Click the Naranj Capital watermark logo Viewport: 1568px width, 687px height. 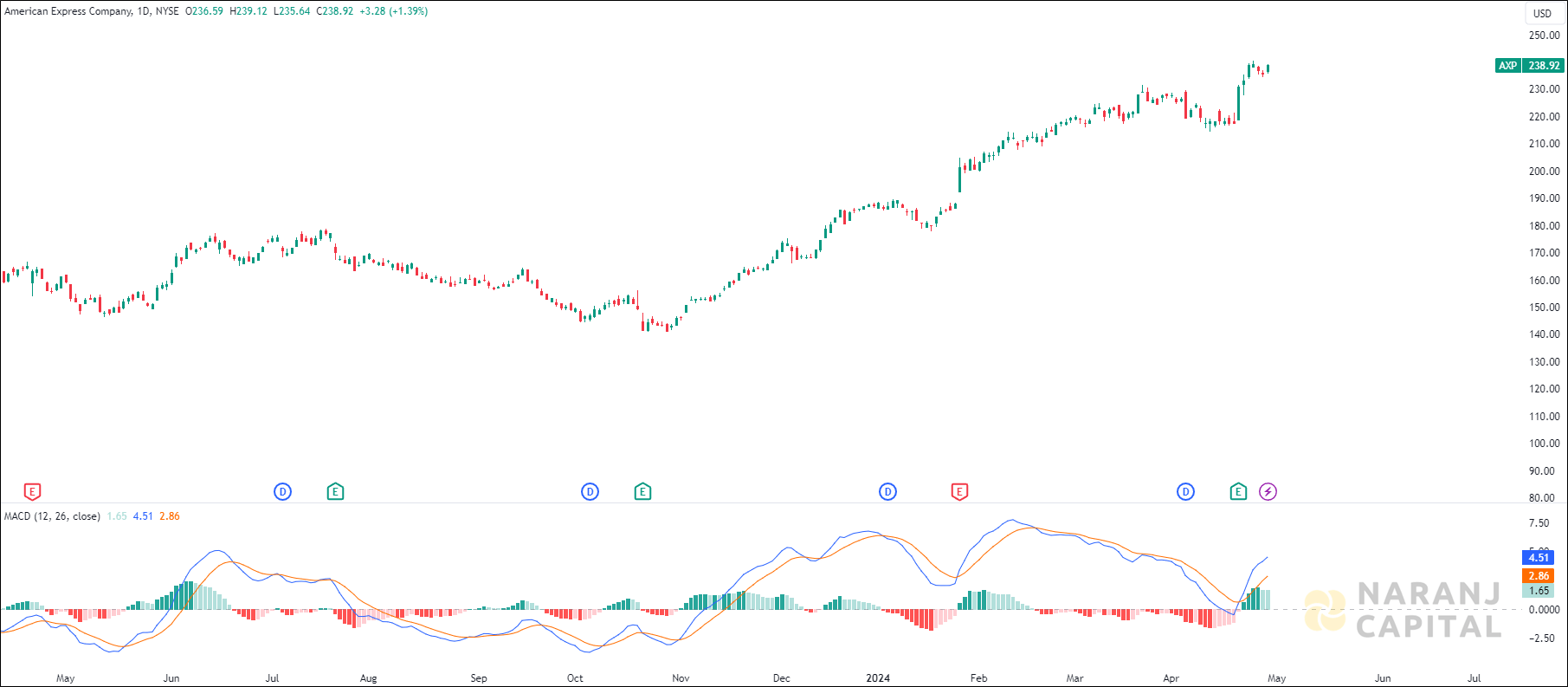pos(1403,610)
